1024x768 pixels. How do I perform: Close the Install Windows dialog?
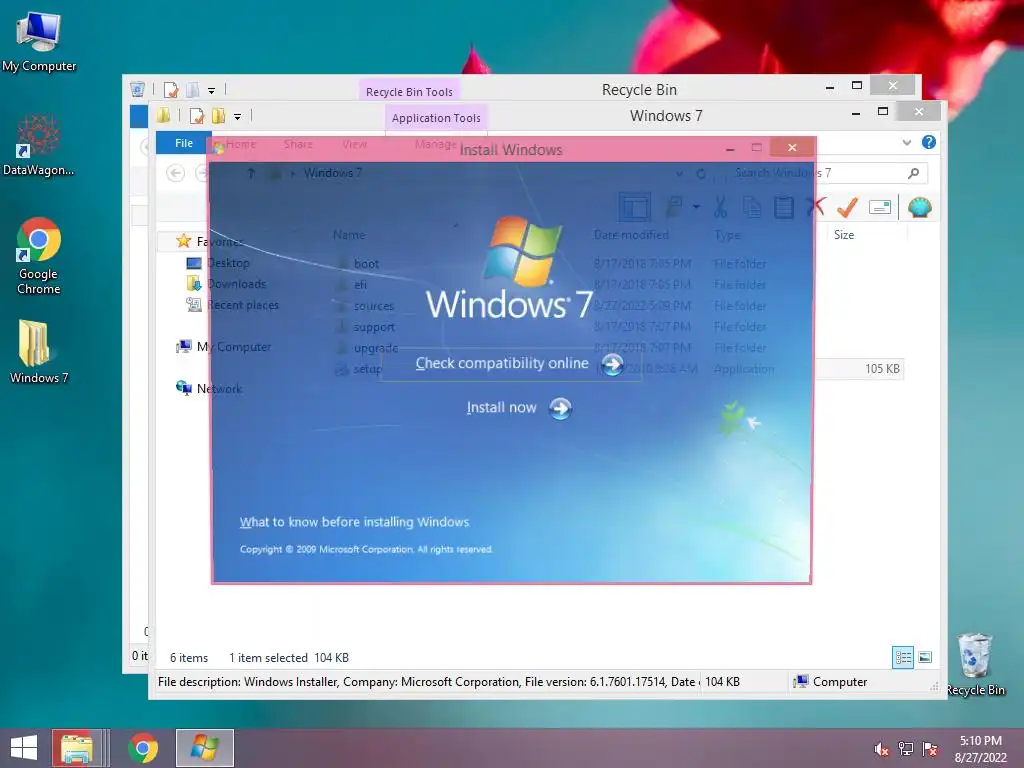click(x=792, y=148)
